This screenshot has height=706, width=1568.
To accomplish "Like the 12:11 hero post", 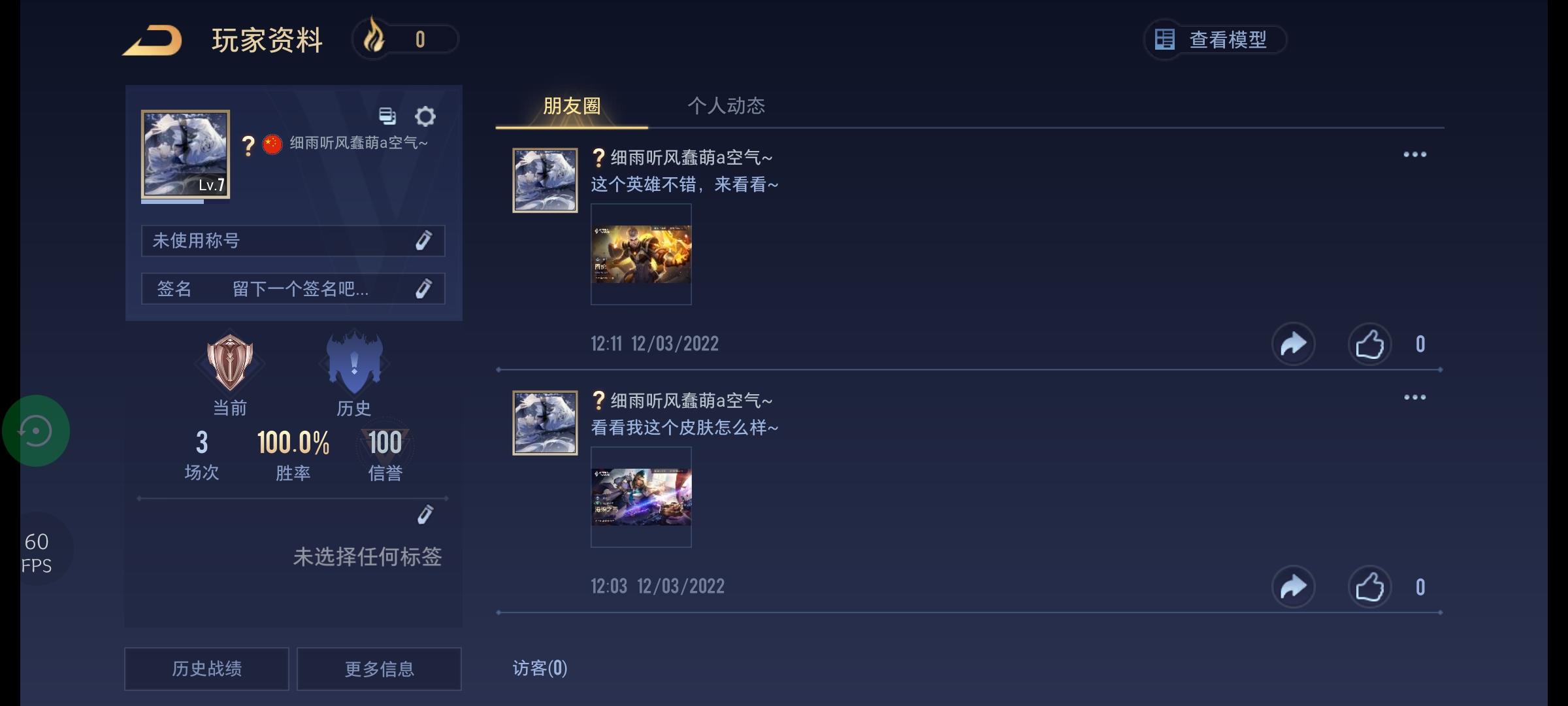I will (1369, 344).
